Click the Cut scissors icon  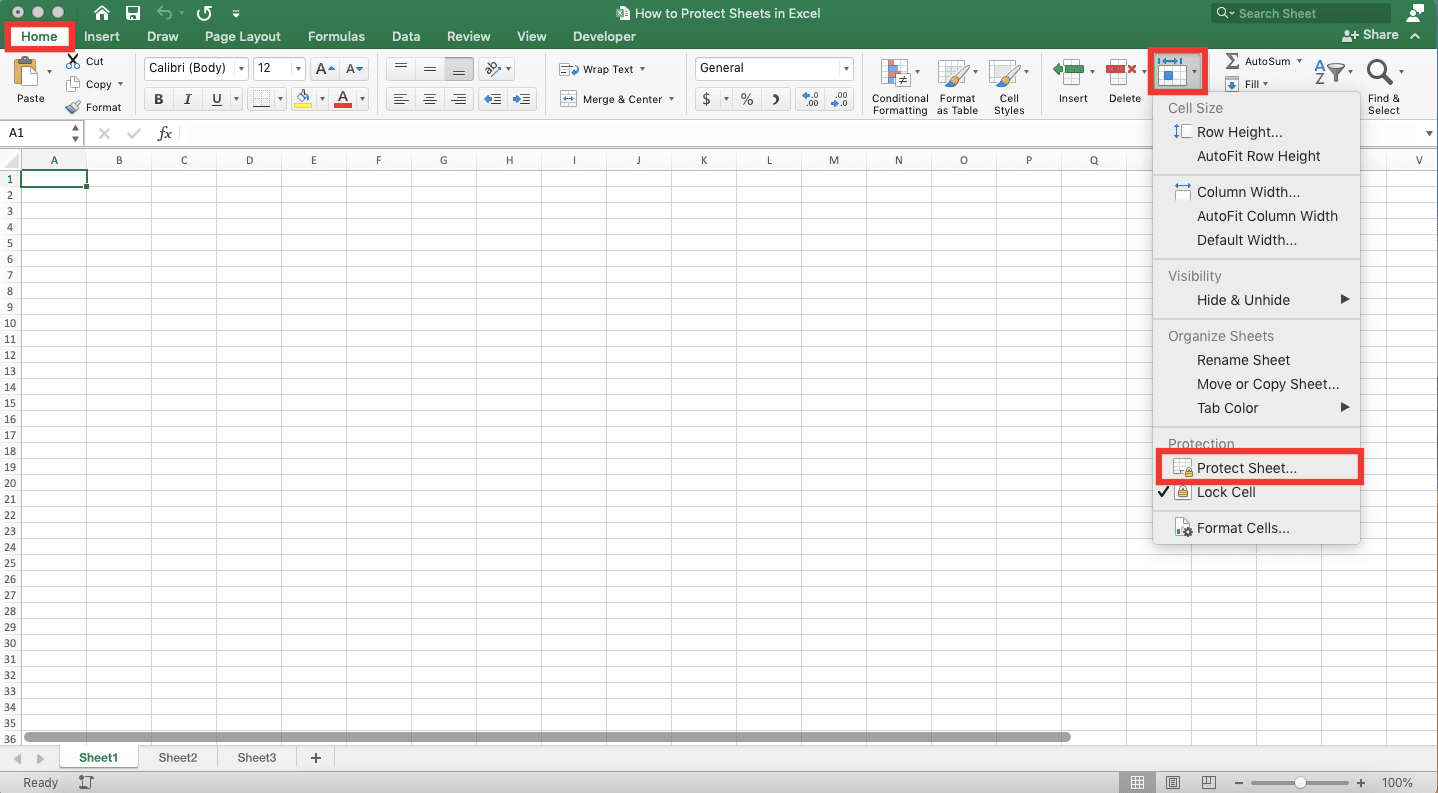pyautogui.click(x=72, y=61)
